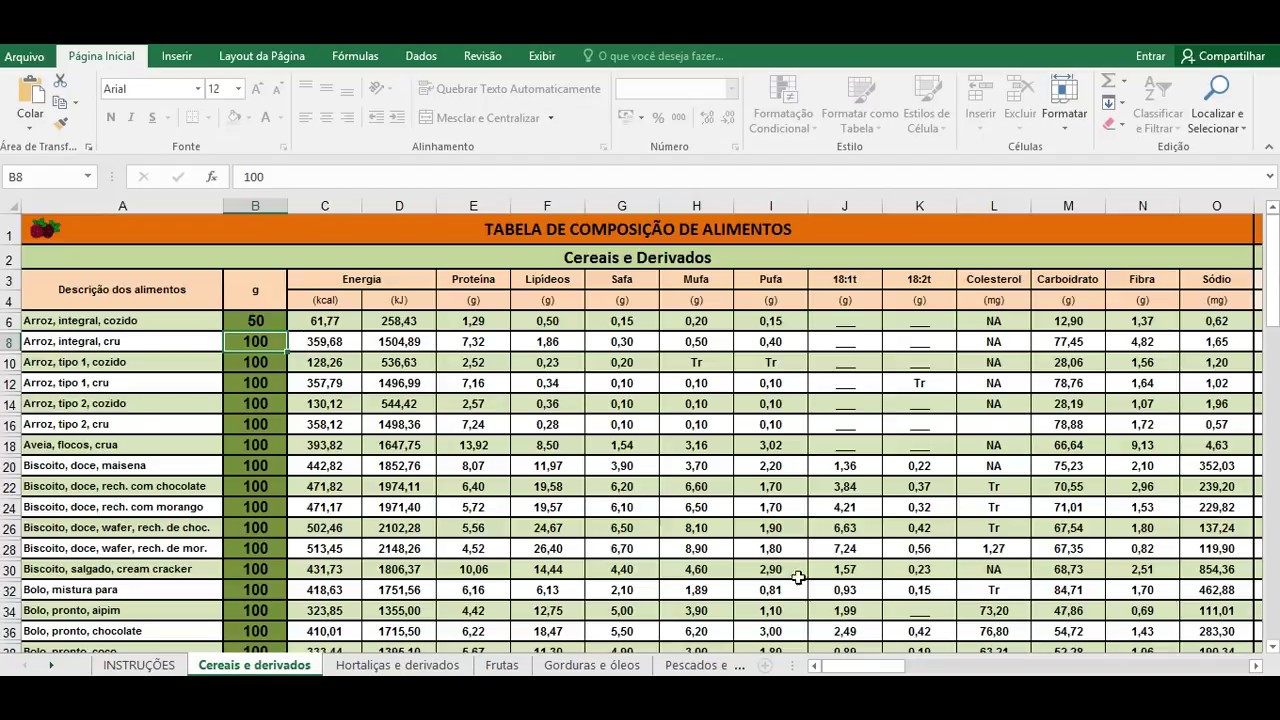Screen dimensions: 1280x720
Task: Open Localizar e Selecionar menu
Action: tap(1216, 105)
